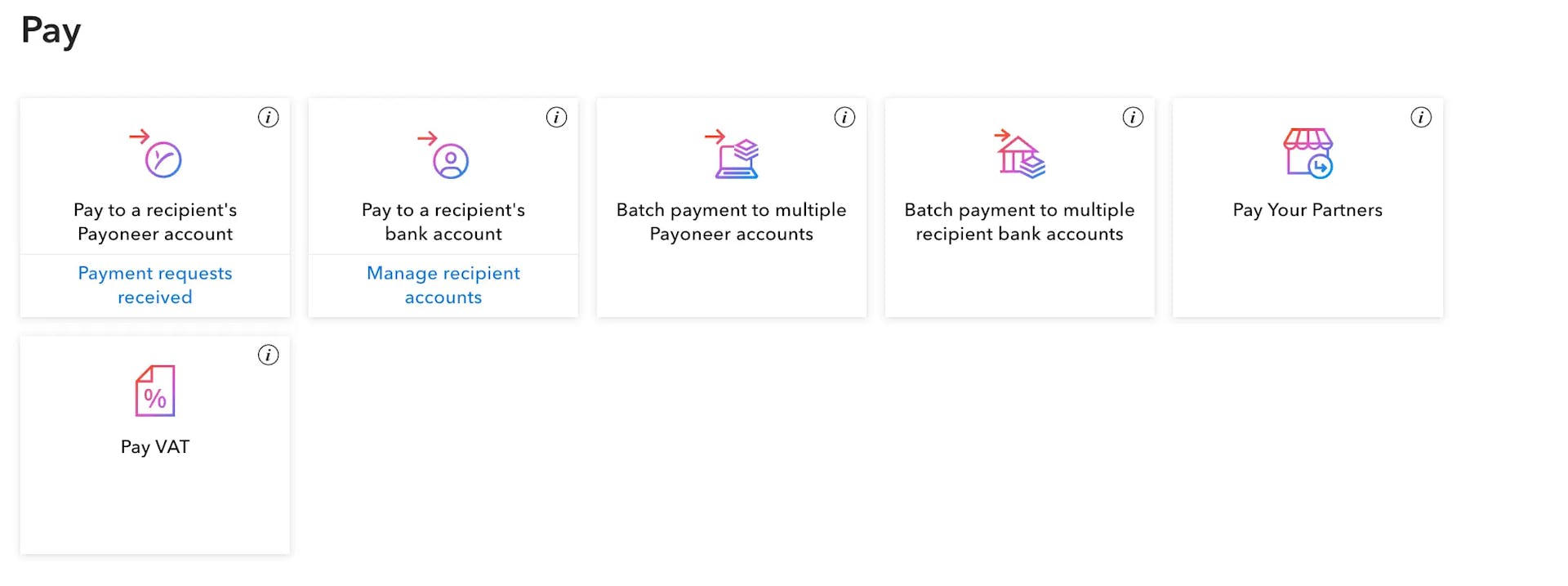Open info tooltip on the Pay VAT card
The height and width of the screenshot is (586, 1568).
pos(268,355)
